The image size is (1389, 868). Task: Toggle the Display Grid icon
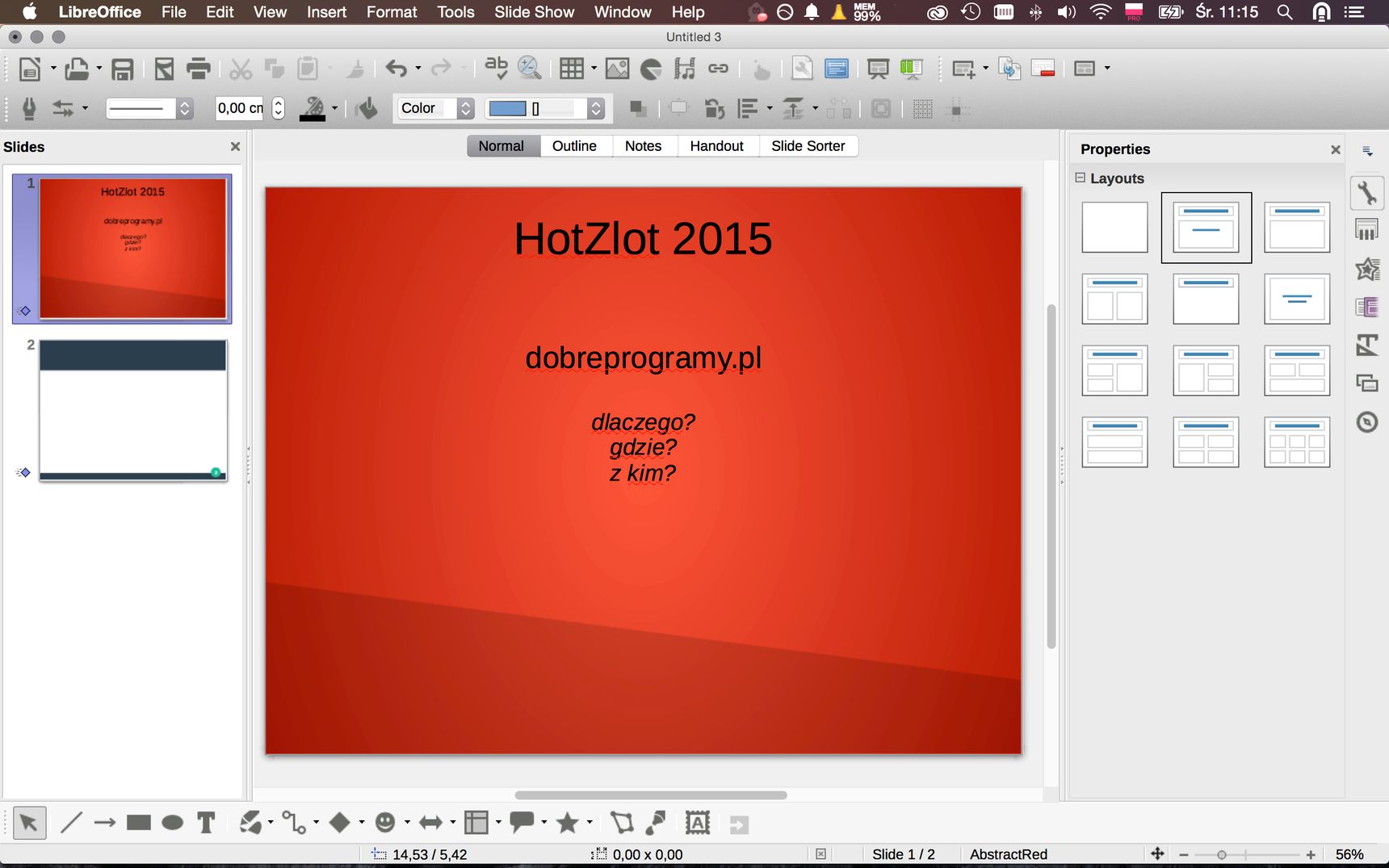click(x=922, y=108)
